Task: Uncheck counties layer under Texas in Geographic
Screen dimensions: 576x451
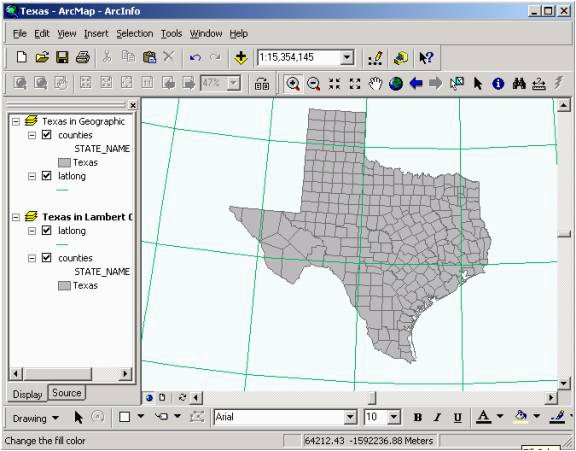Action: point(46,135)
